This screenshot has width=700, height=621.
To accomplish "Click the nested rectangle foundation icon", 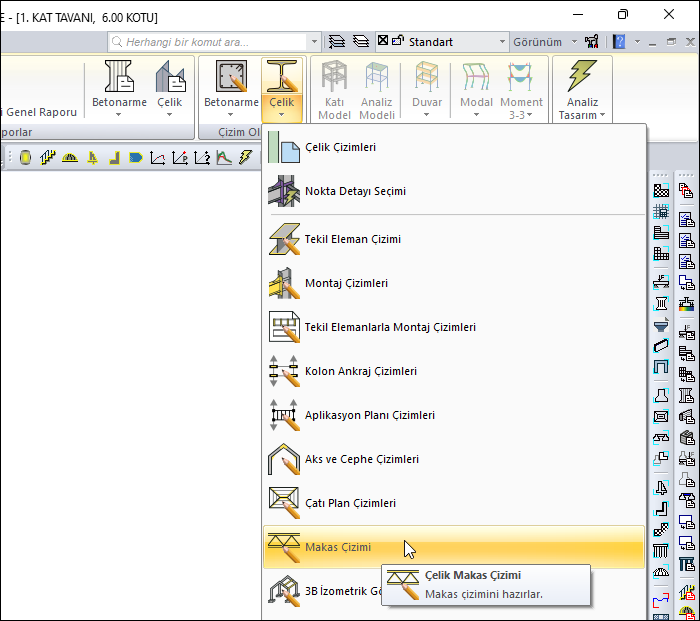I will pos(661,417).
